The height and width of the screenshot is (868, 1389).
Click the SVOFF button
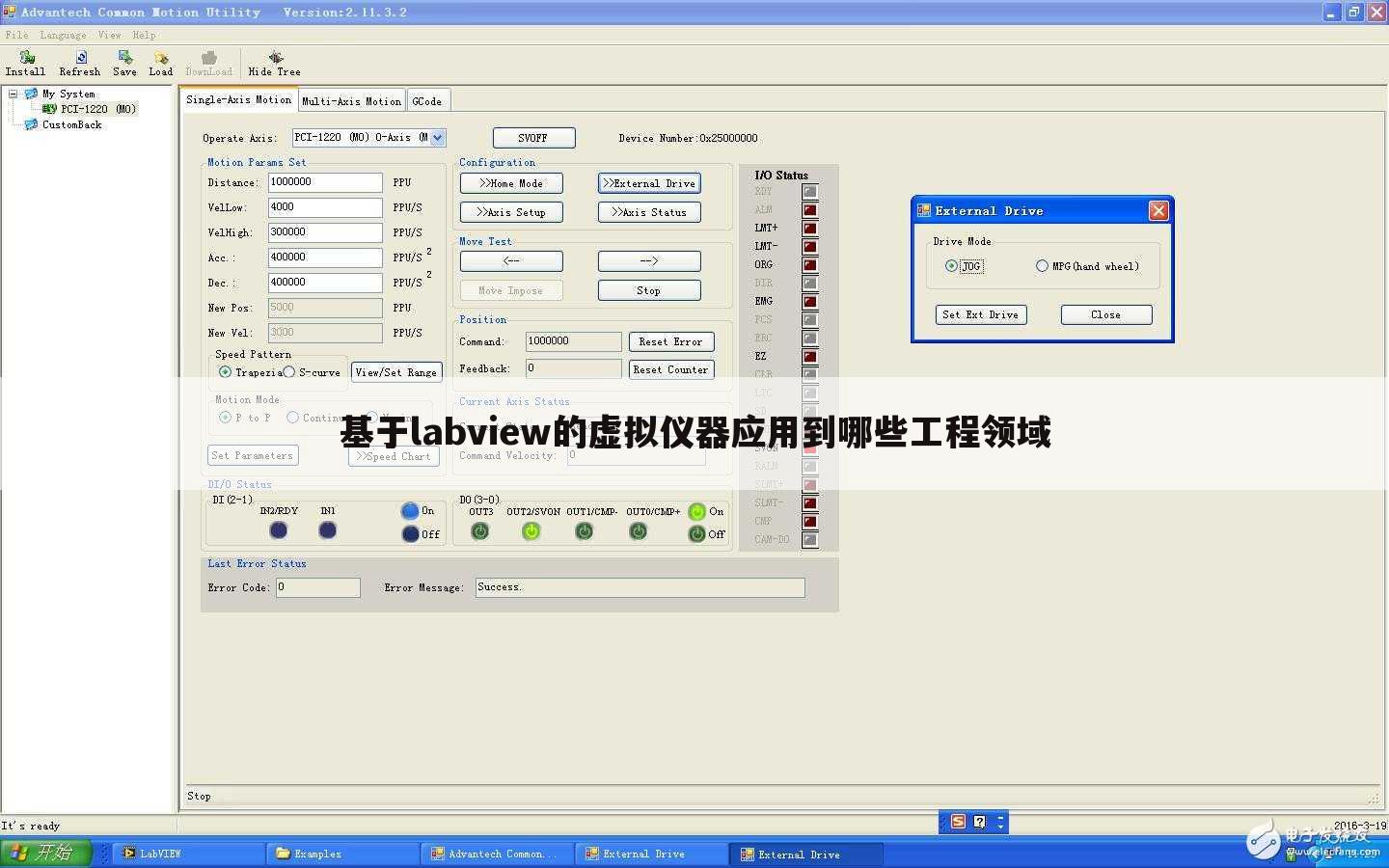tap(533, 138)
